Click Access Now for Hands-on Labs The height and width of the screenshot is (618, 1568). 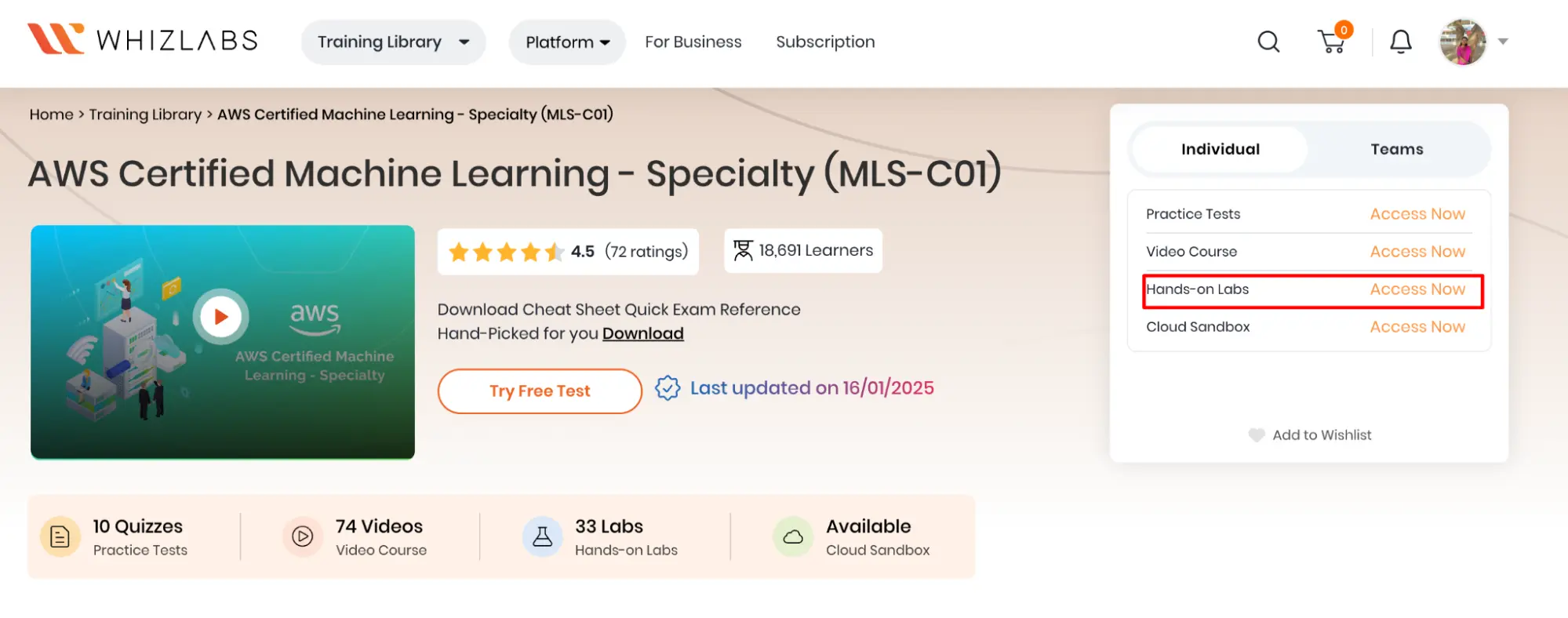click(x=1417, y=289)
